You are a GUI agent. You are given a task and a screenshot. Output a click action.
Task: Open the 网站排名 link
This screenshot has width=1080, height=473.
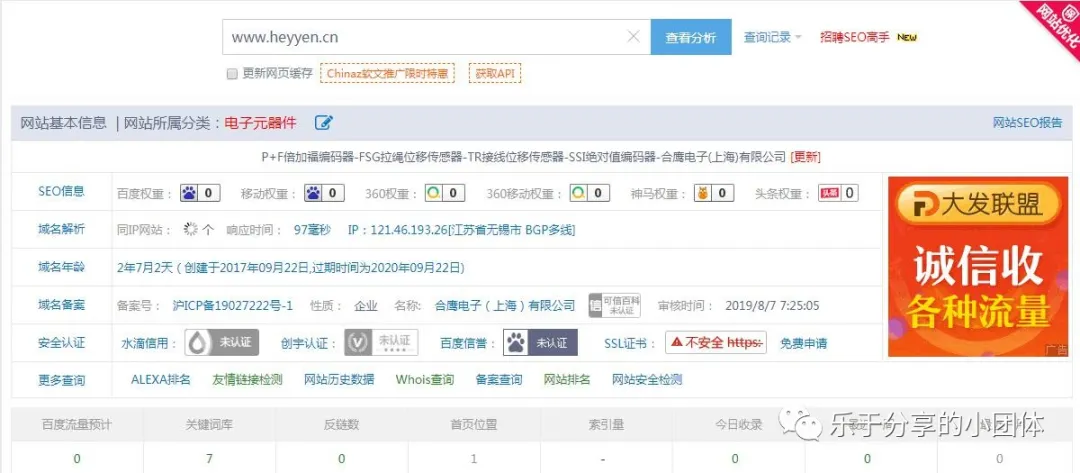pos(567,379)
